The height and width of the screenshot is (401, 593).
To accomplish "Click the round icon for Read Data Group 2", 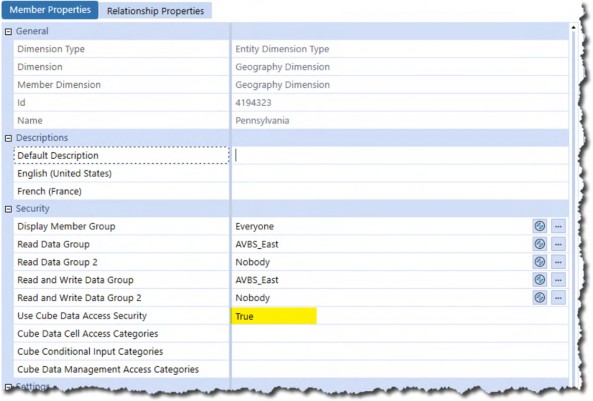I will pos(540,262).
